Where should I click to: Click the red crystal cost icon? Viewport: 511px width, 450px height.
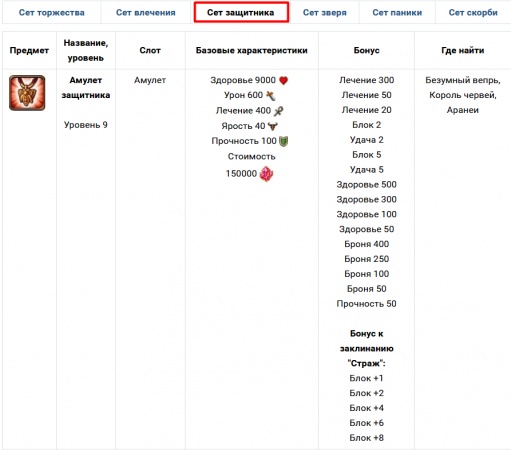pos(266,174)
